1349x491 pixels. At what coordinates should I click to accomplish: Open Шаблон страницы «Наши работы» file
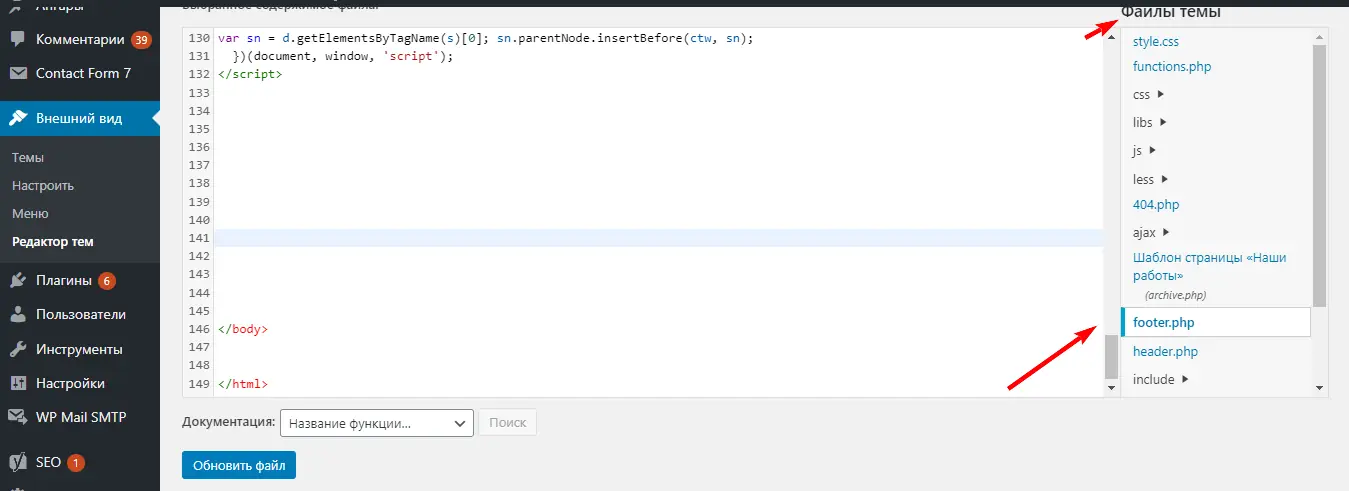point(1210,266)
